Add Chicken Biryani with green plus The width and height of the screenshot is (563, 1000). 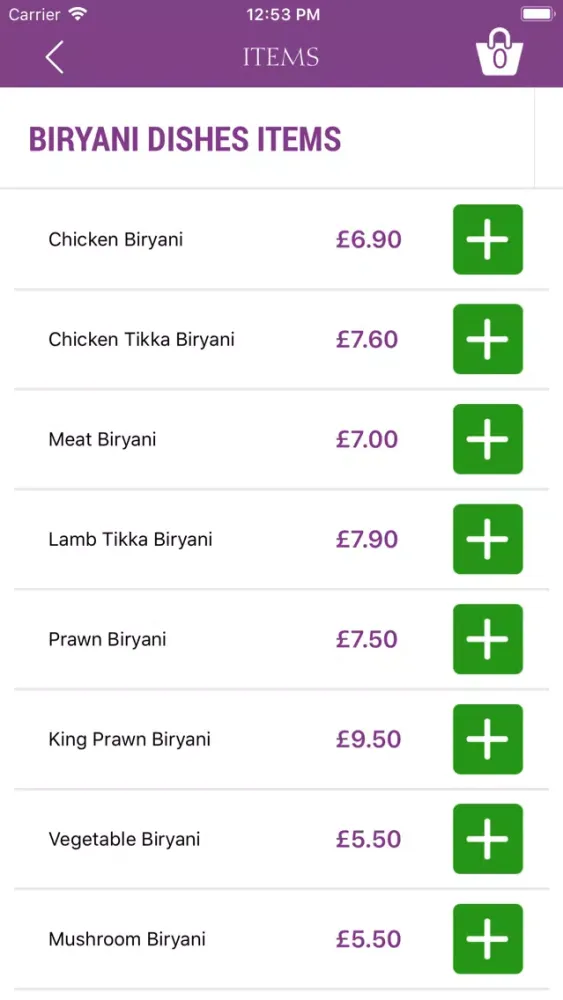click(x=488, y=239)
